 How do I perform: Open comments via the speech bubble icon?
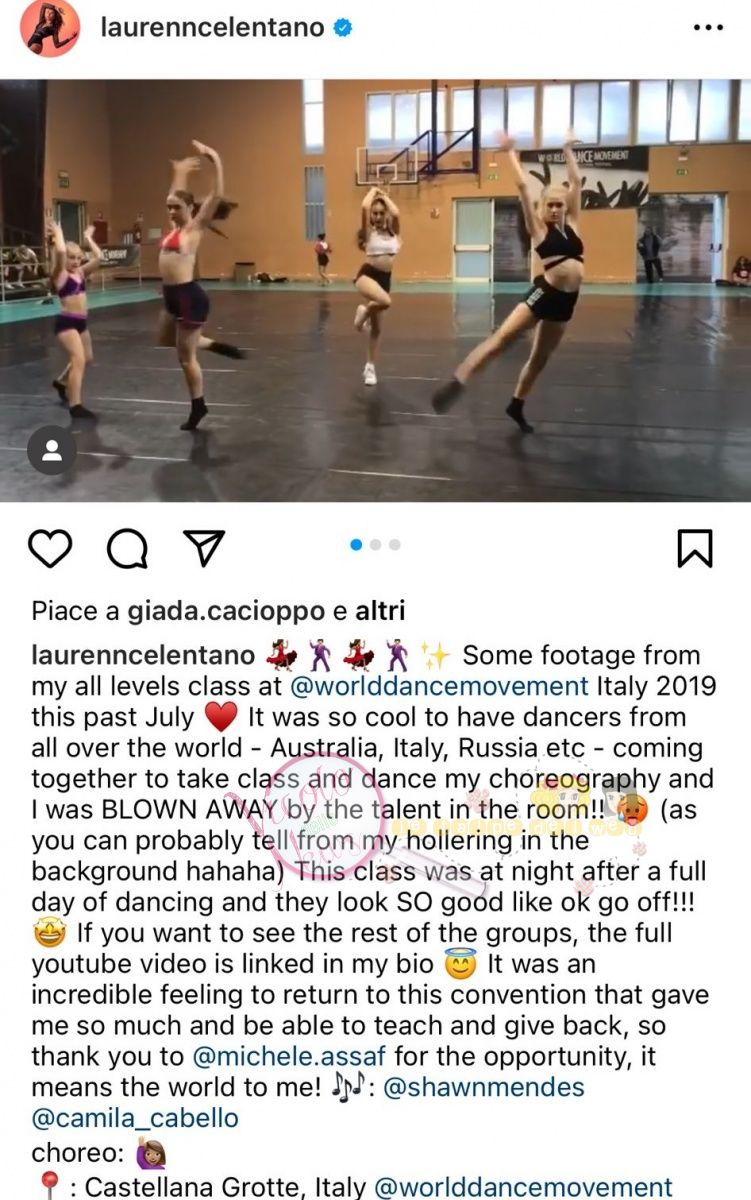coord(127,548)
